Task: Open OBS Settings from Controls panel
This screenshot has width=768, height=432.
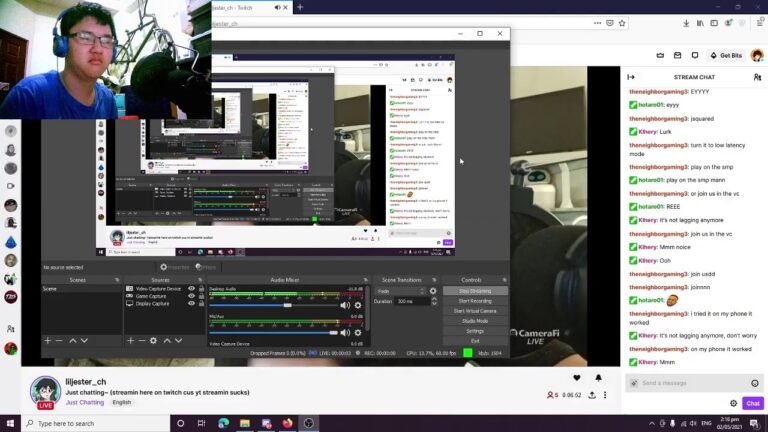Action: [475, 331]
